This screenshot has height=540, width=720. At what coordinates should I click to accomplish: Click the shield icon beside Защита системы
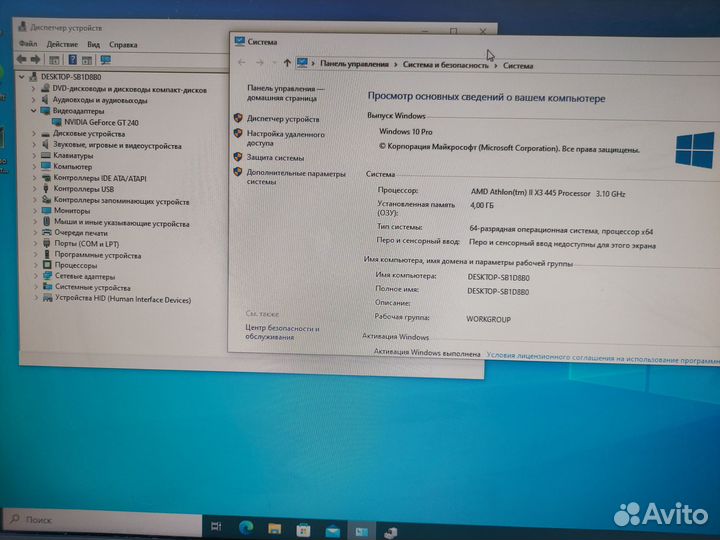coord(238,157)
